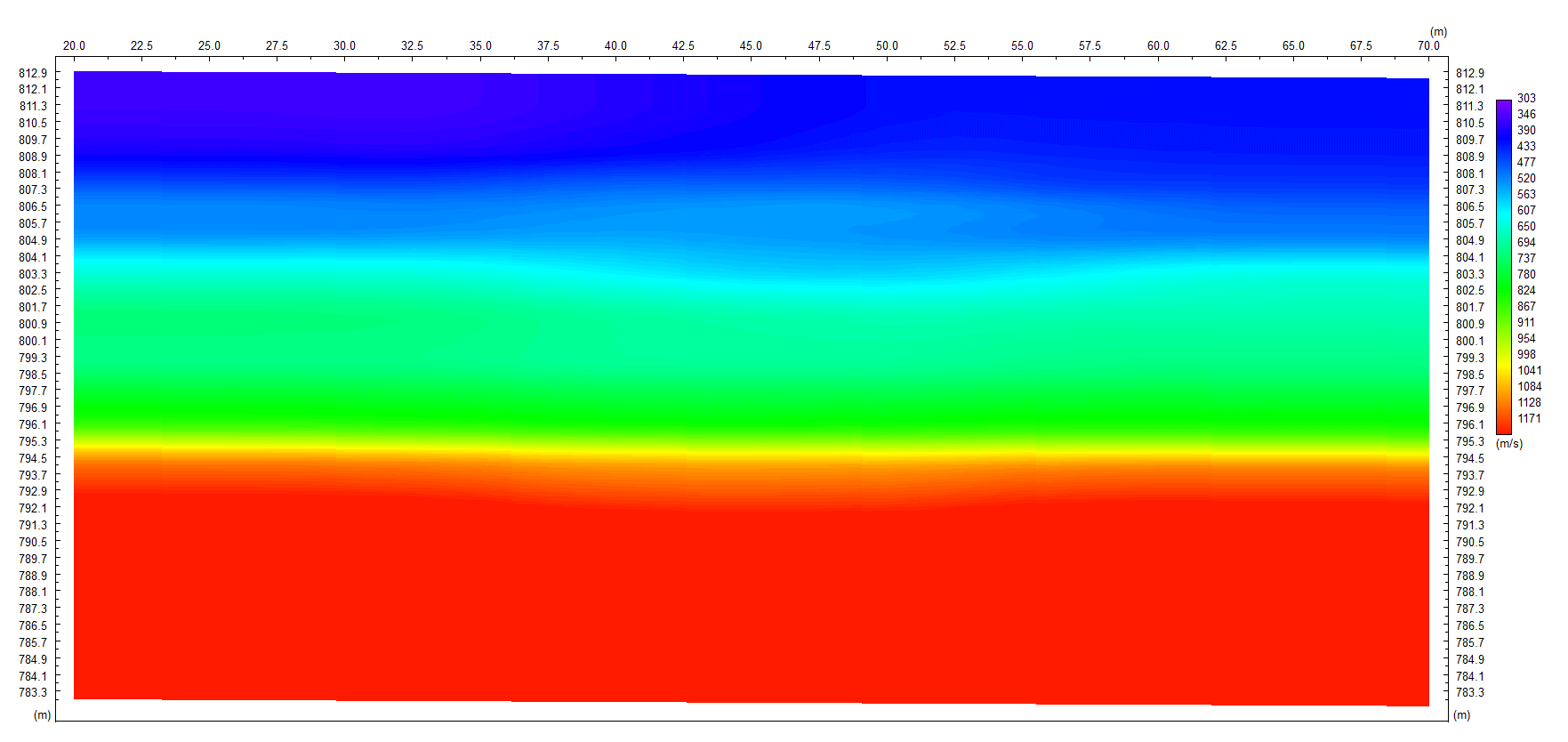Click the 783.3 elevation label on right axis
1568x742 pixels.
pyautogui.click(x=1469, y=692)
